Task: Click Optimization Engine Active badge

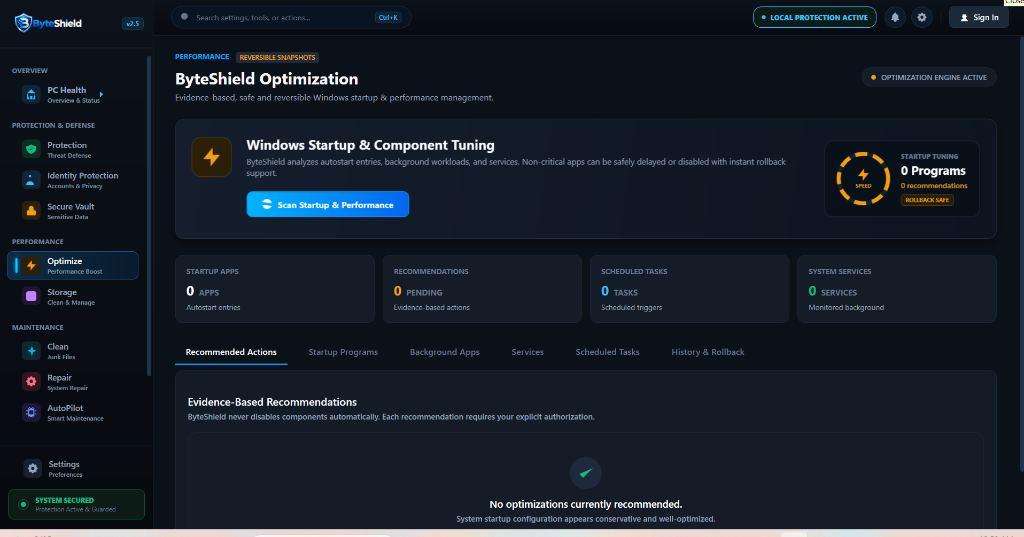Action: [929, 78]
